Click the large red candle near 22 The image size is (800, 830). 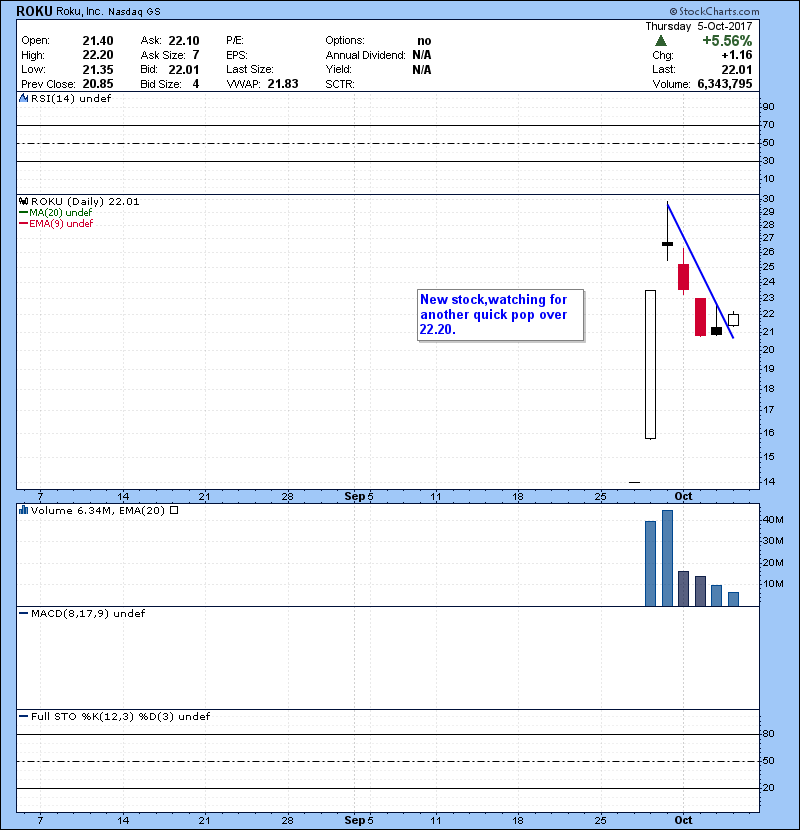tap(700, 317)
